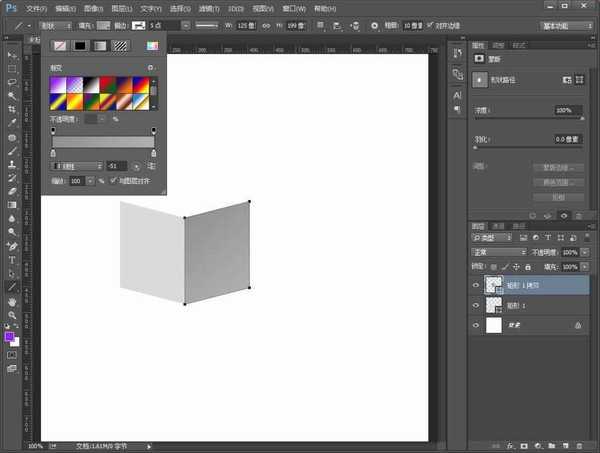This screenshot has height=453, width=600.
Task: Select the Move tool in the toolbox
Action: 12,55
